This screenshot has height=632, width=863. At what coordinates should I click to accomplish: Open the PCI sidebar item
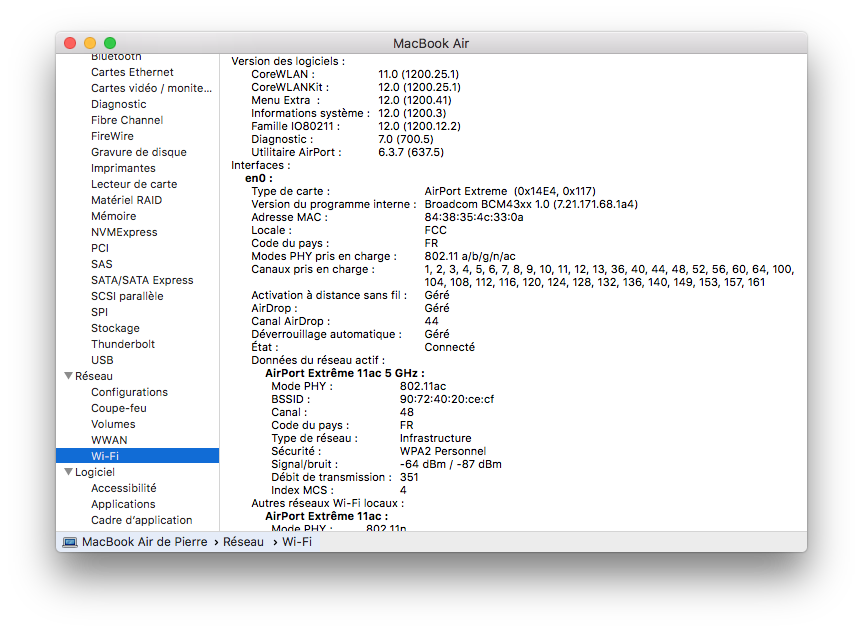click(100, 248)
